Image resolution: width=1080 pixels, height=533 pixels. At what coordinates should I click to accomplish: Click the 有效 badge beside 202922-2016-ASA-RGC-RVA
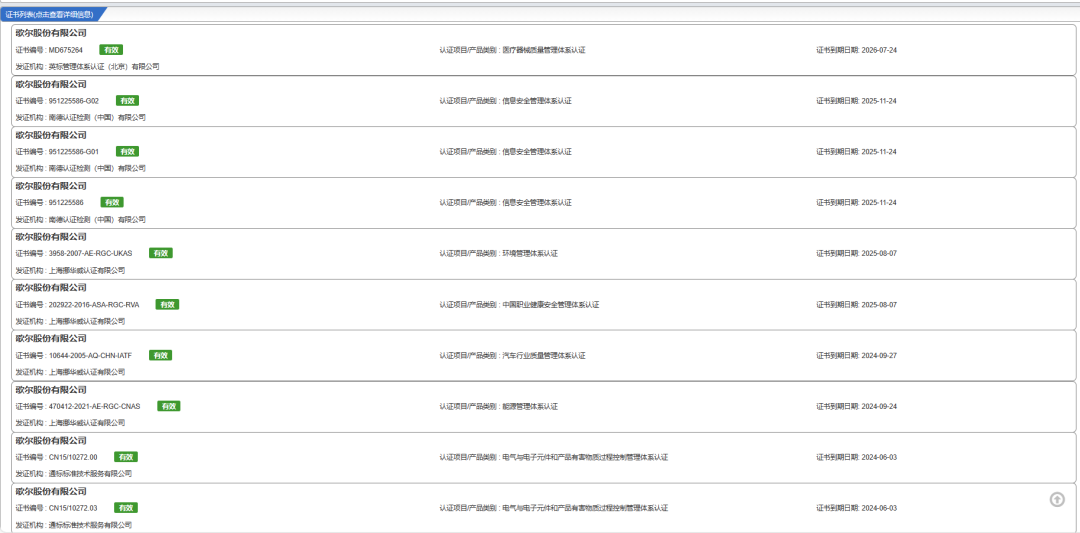point(167,304)
